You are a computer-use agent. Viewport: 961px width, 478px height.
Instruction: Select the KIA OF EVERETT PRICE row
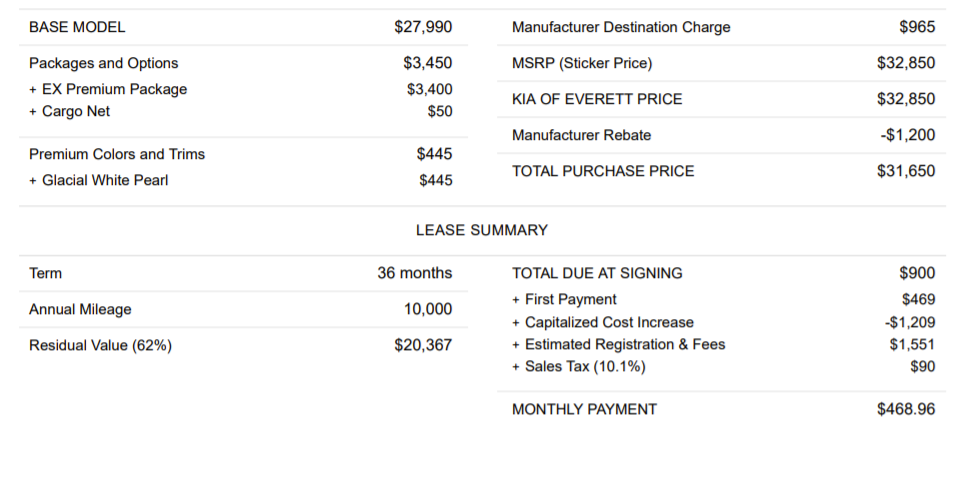pyautogui.click(x=721, y=99)
